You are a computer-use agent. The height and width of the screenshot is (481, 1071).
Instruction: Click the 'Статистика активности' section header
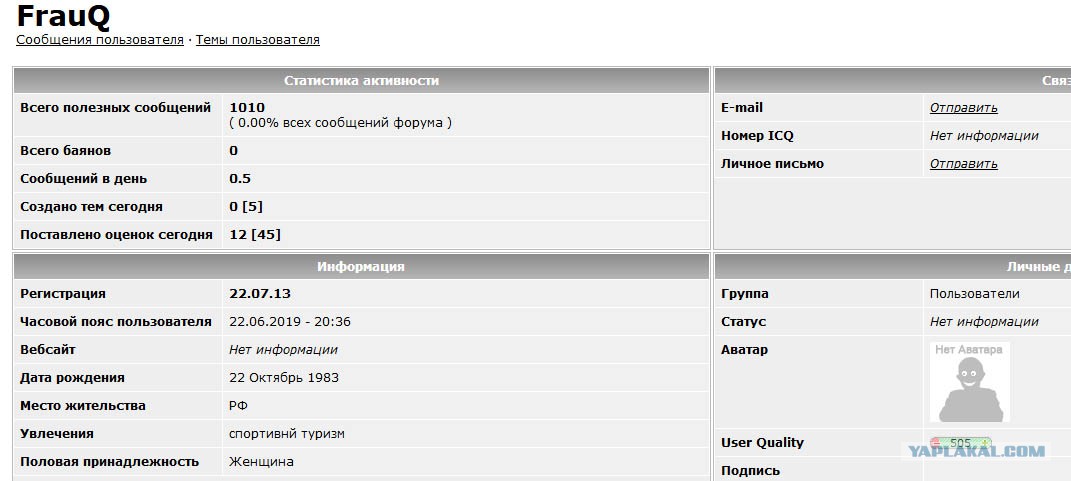pyautogui.click(x=361, y=81)
